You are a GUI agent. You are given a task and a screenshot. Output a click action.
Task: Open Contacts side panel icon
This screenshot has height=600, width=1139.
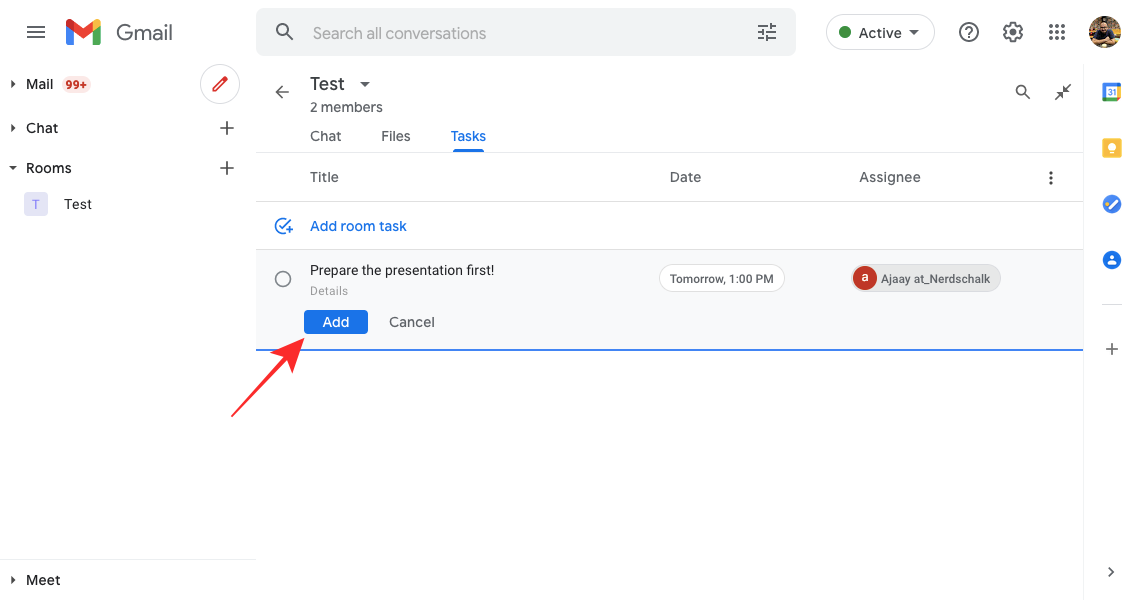(1111, 260)
